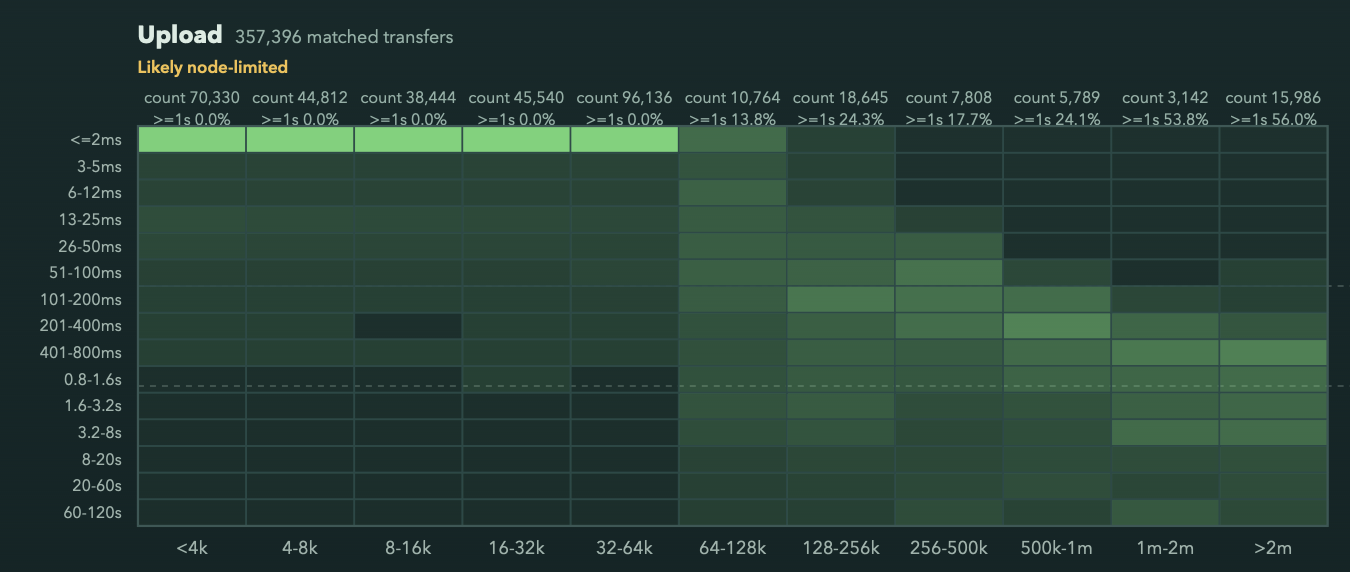This screenshot has width=1350, height=572.
Task: Click the <=2ms cell in the 32-64k column
Action: [x=624, y=140]
